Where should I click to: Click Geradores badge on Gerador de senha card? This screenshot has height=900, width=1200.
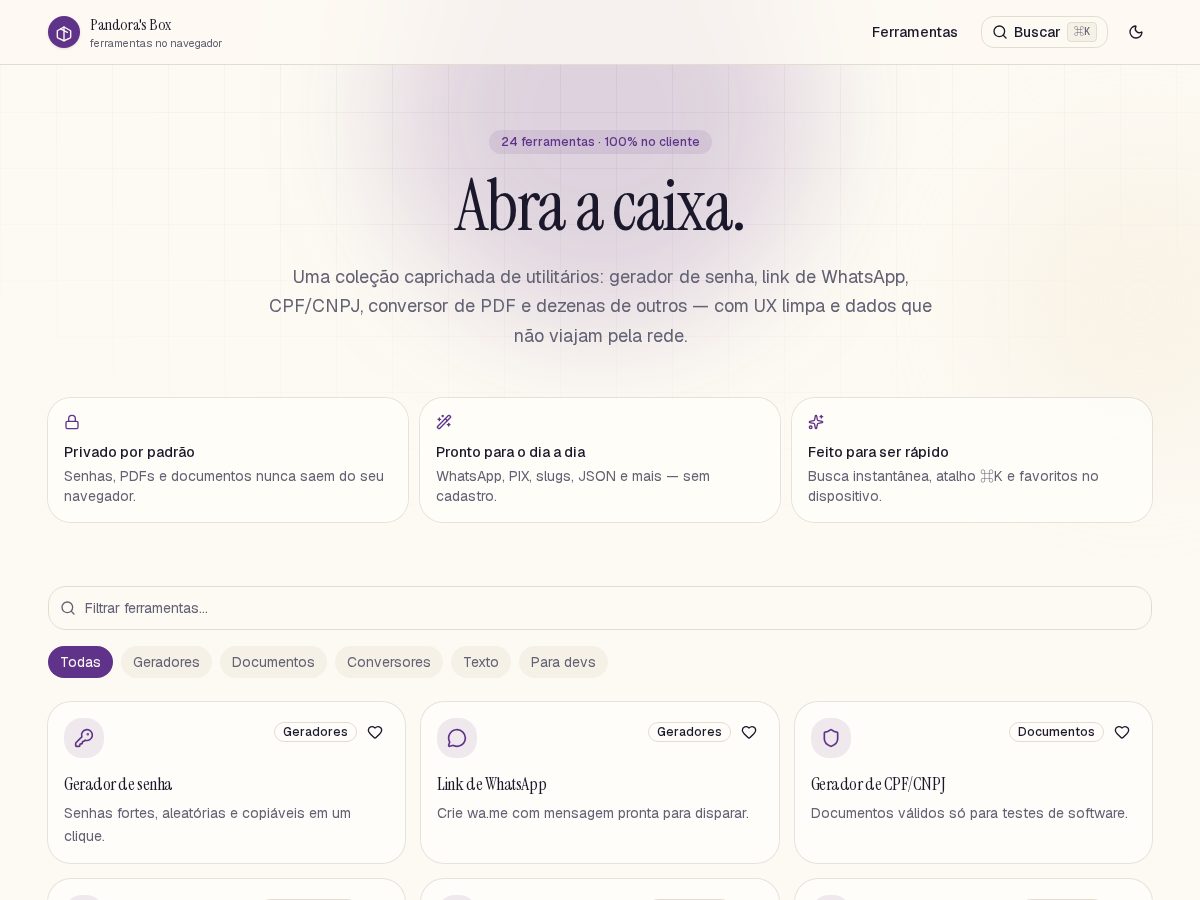coord(315,732)
